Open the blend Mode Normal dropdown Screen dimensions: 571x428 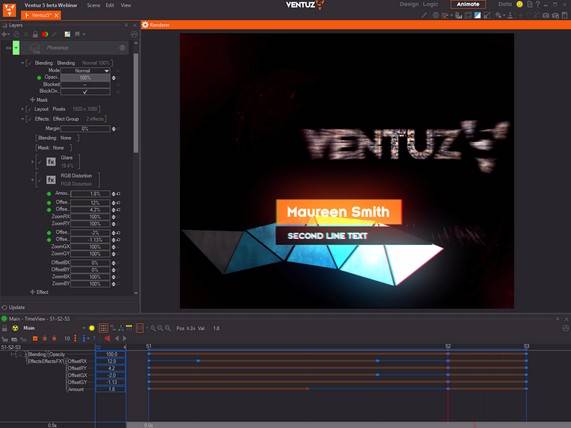[85, 71]
